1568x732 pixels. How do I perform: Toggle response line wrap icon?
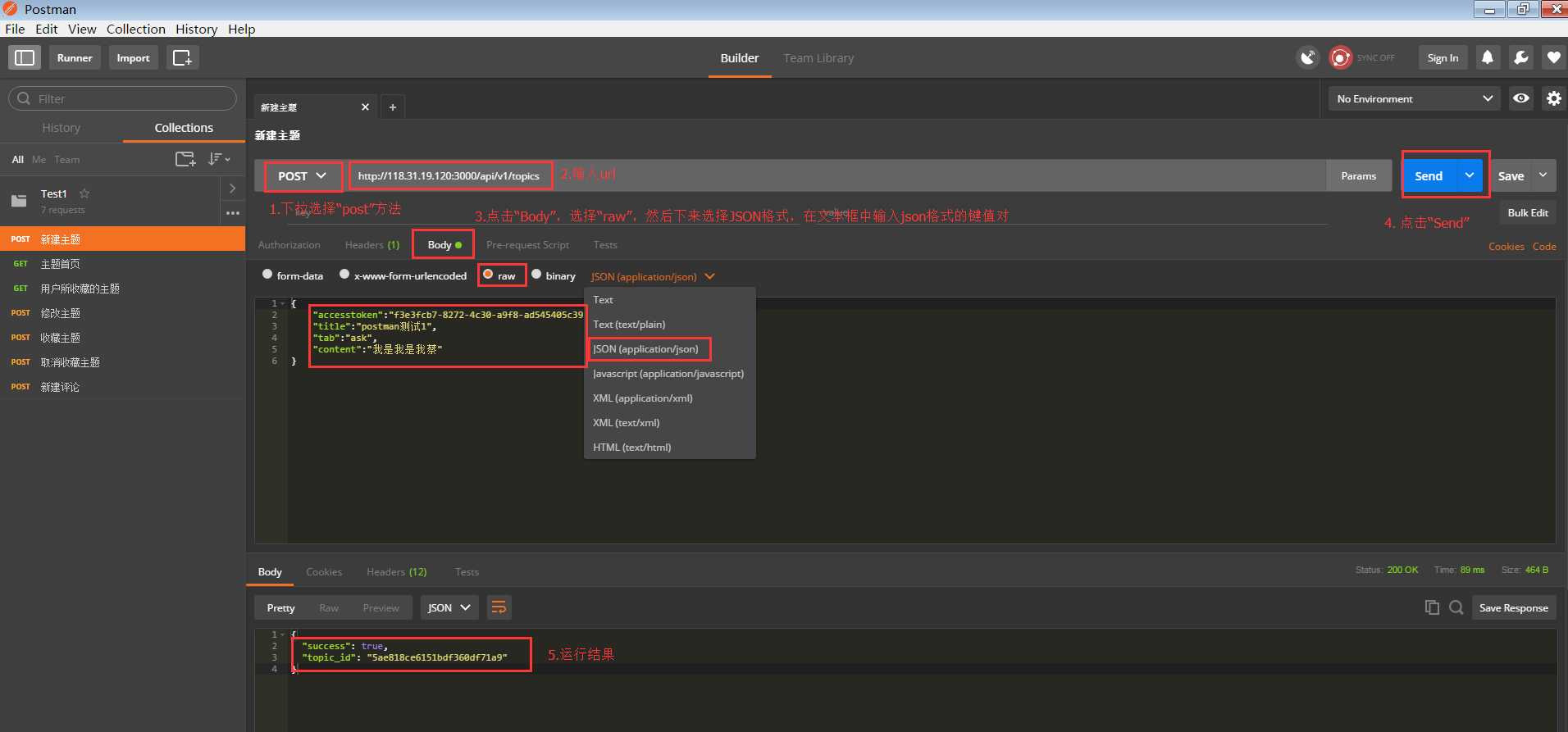[499, 607]
